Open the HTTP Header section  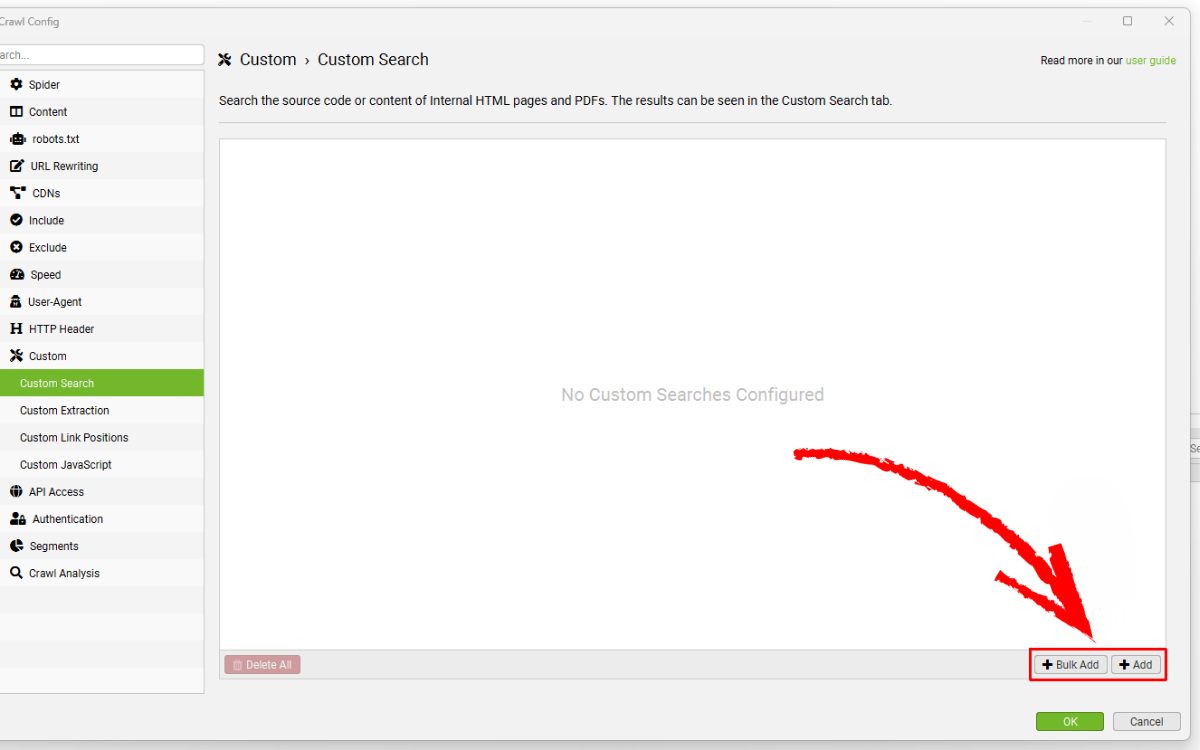tap(60, 329)
